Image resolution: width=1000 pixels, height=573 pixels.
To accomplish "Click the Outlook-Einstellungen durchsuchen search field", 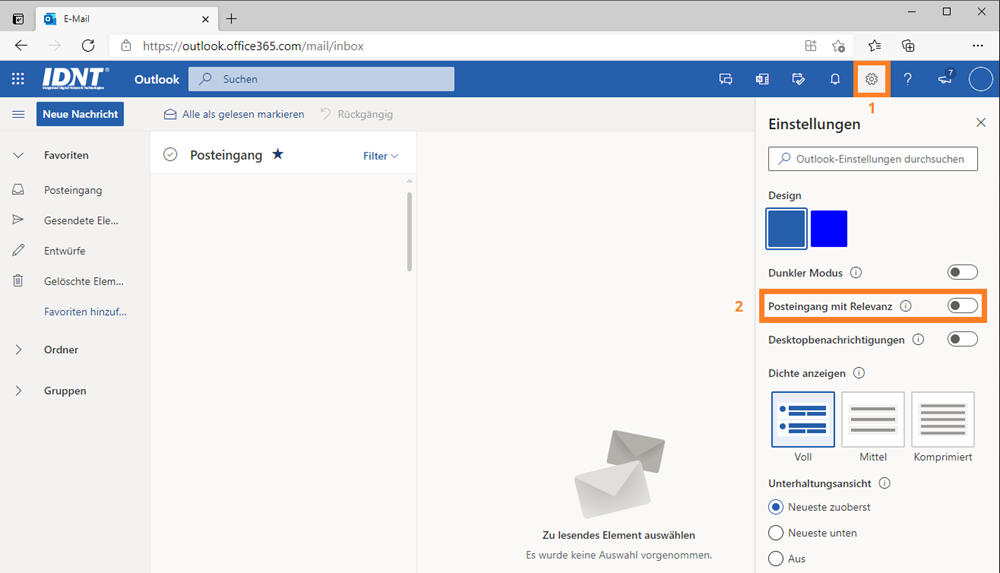I will point(872,159).
